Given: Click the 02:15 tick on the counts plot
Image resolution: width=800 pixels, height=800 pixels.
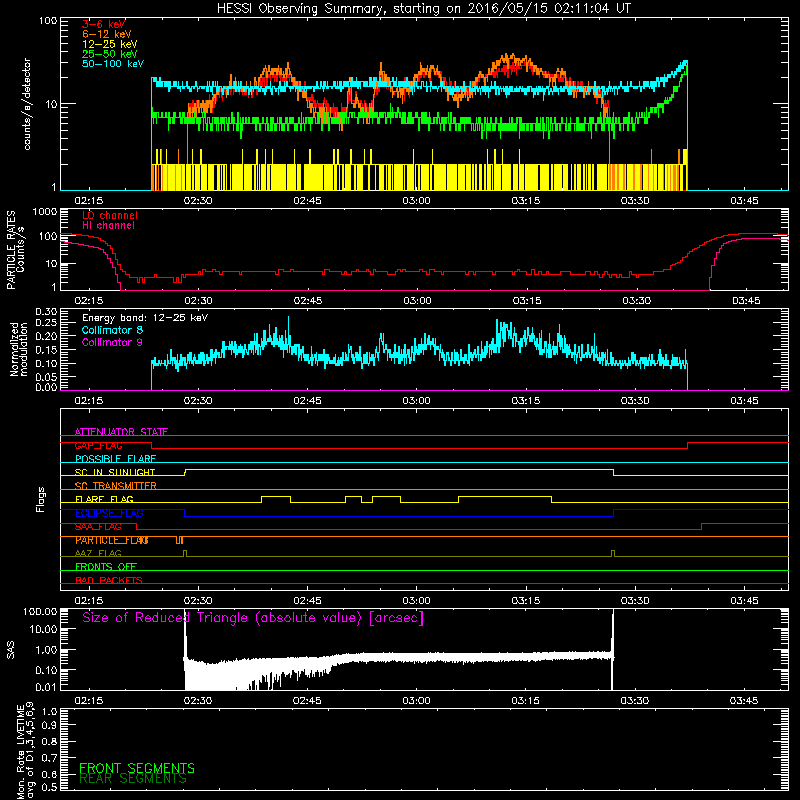Looking at the screenshot, I should tap(89, 201).
